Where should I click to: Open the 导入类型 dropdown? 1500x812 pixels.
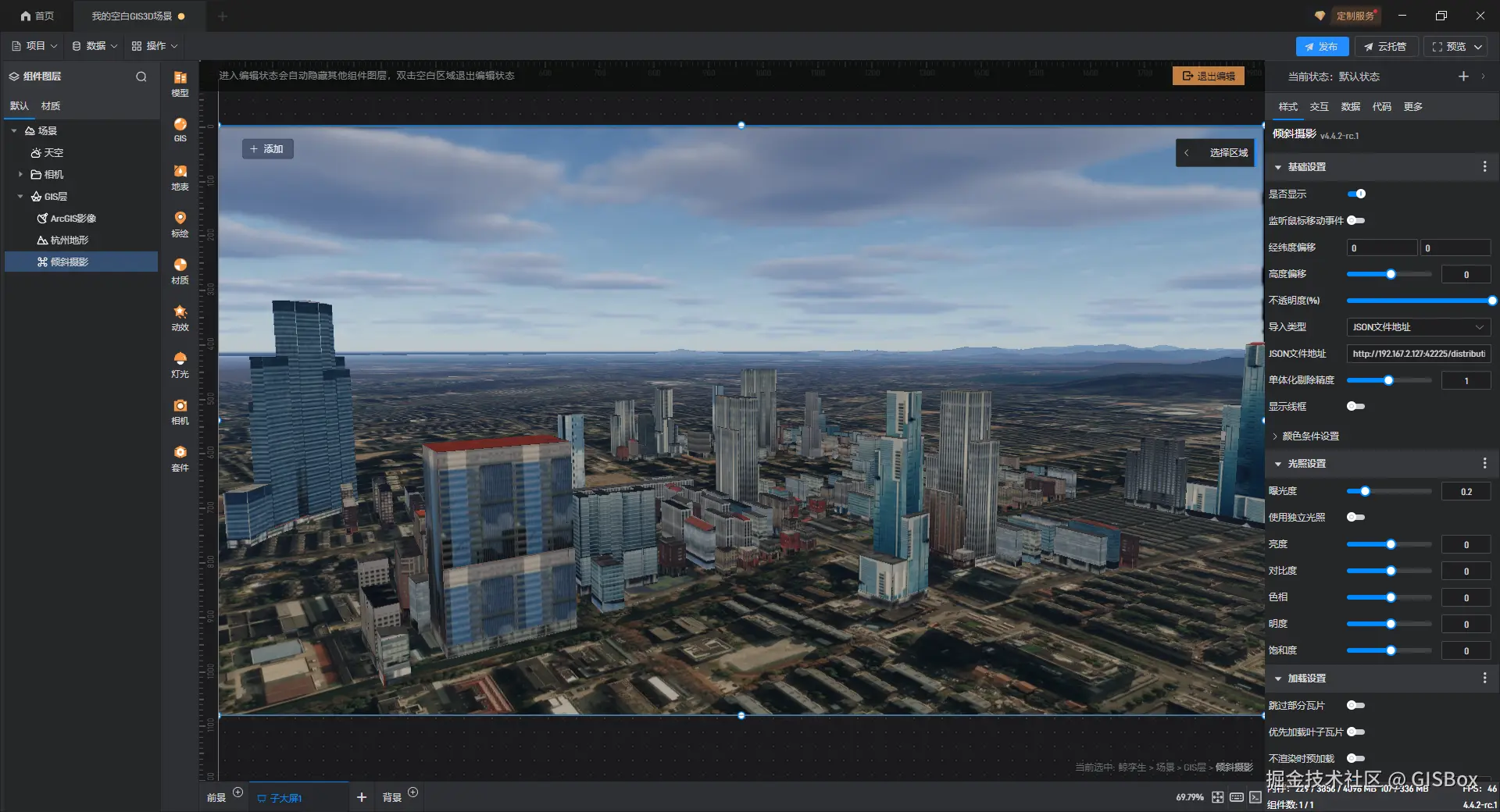click(x=1418, y=327)
